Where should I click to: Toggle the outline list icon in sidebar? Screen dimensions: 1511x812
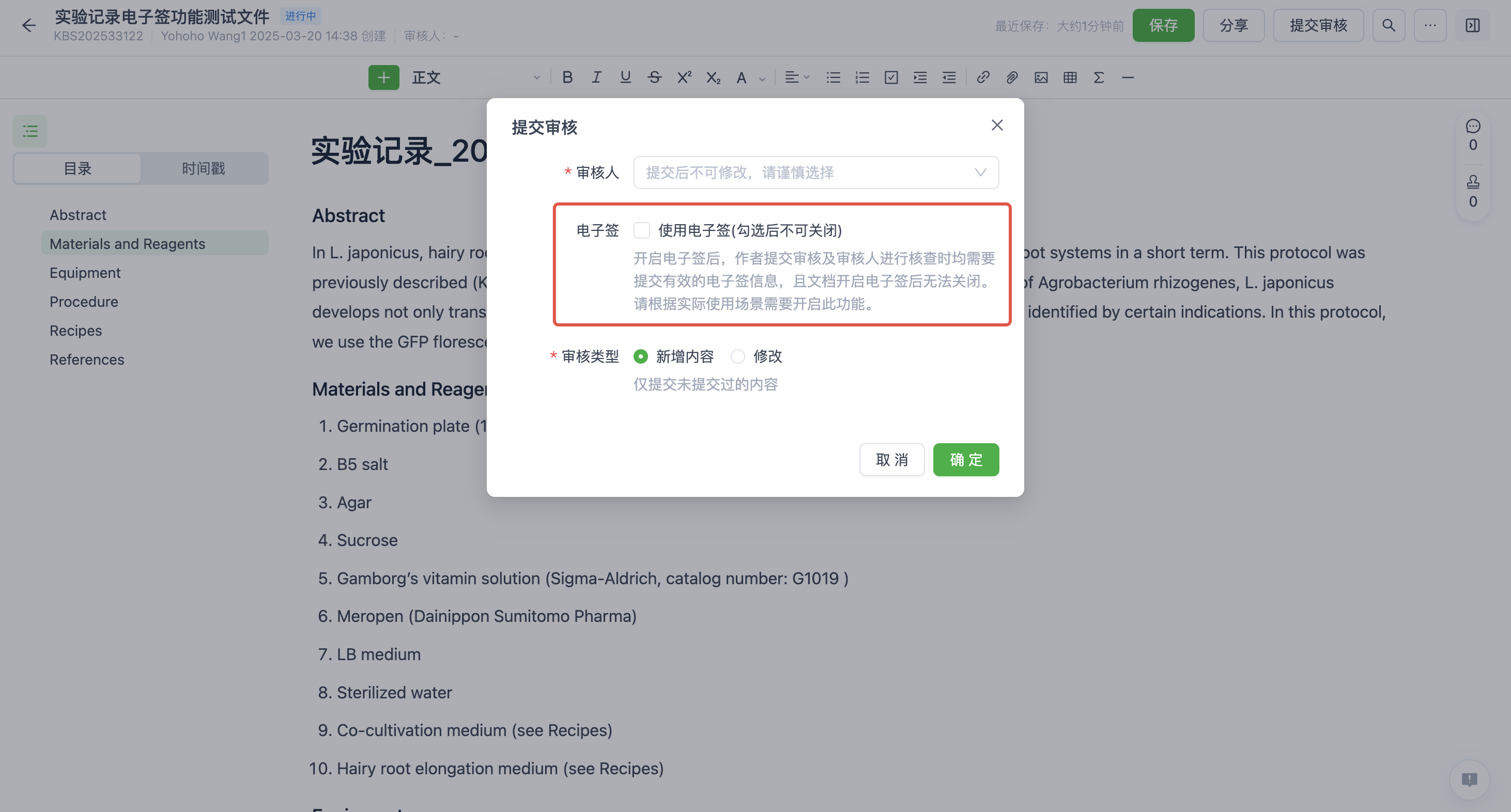pos(30,131)
